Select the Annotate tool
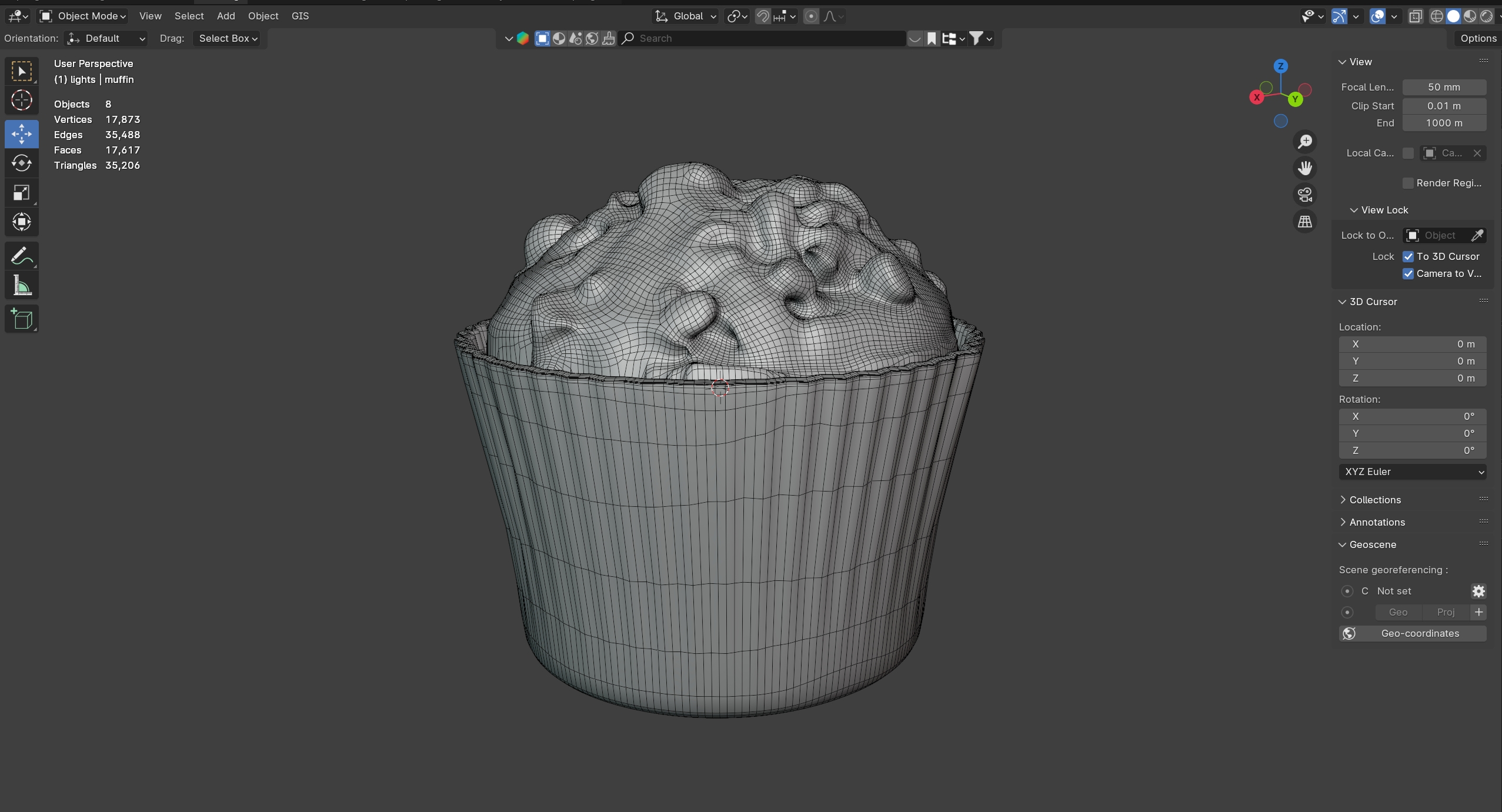Screen dimensions: 1502x812 [22, 256]
